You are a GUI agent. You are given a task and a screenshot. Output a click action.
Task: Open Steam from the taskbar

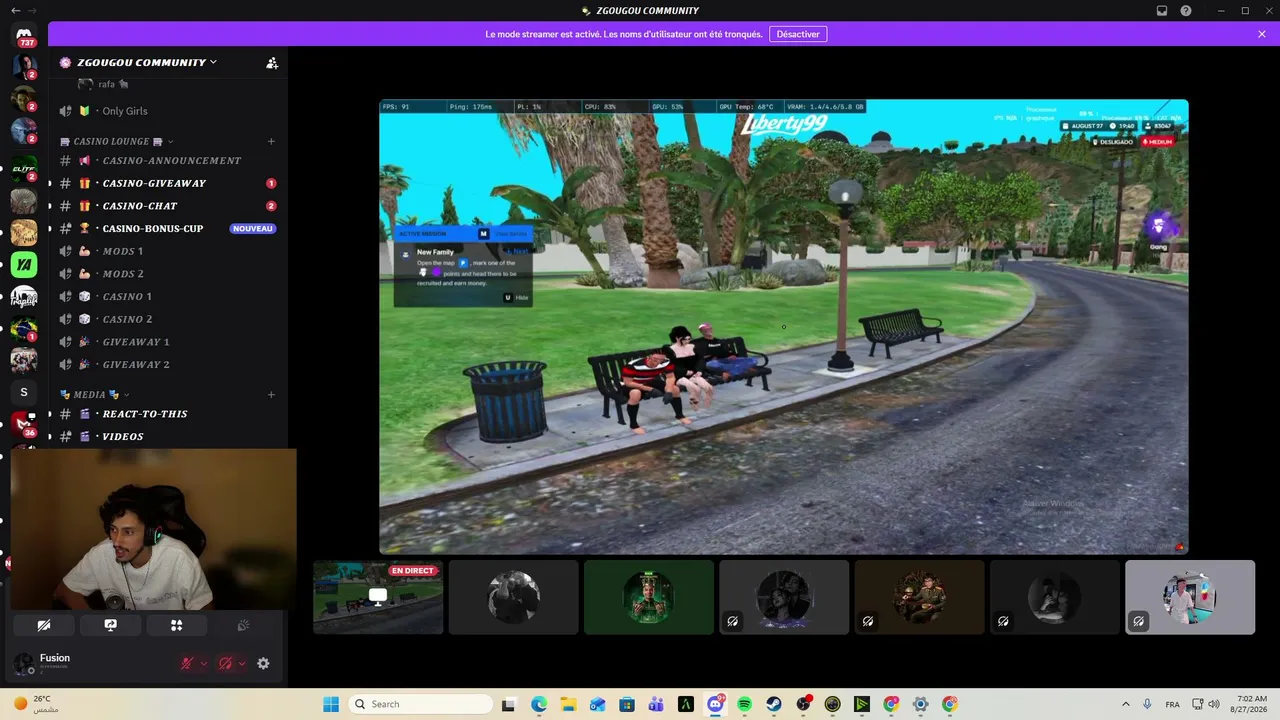(x=774, y=704)
